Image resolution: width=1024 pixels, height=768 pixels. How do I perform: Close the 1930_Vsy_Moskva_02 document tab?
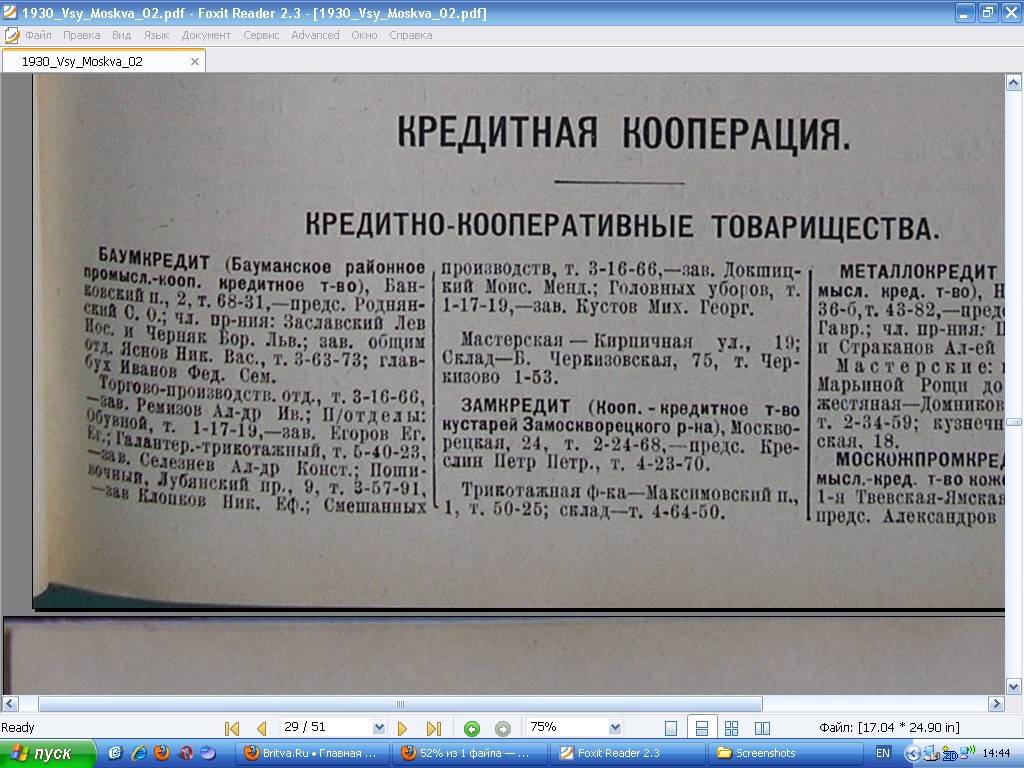pos(195,61)
